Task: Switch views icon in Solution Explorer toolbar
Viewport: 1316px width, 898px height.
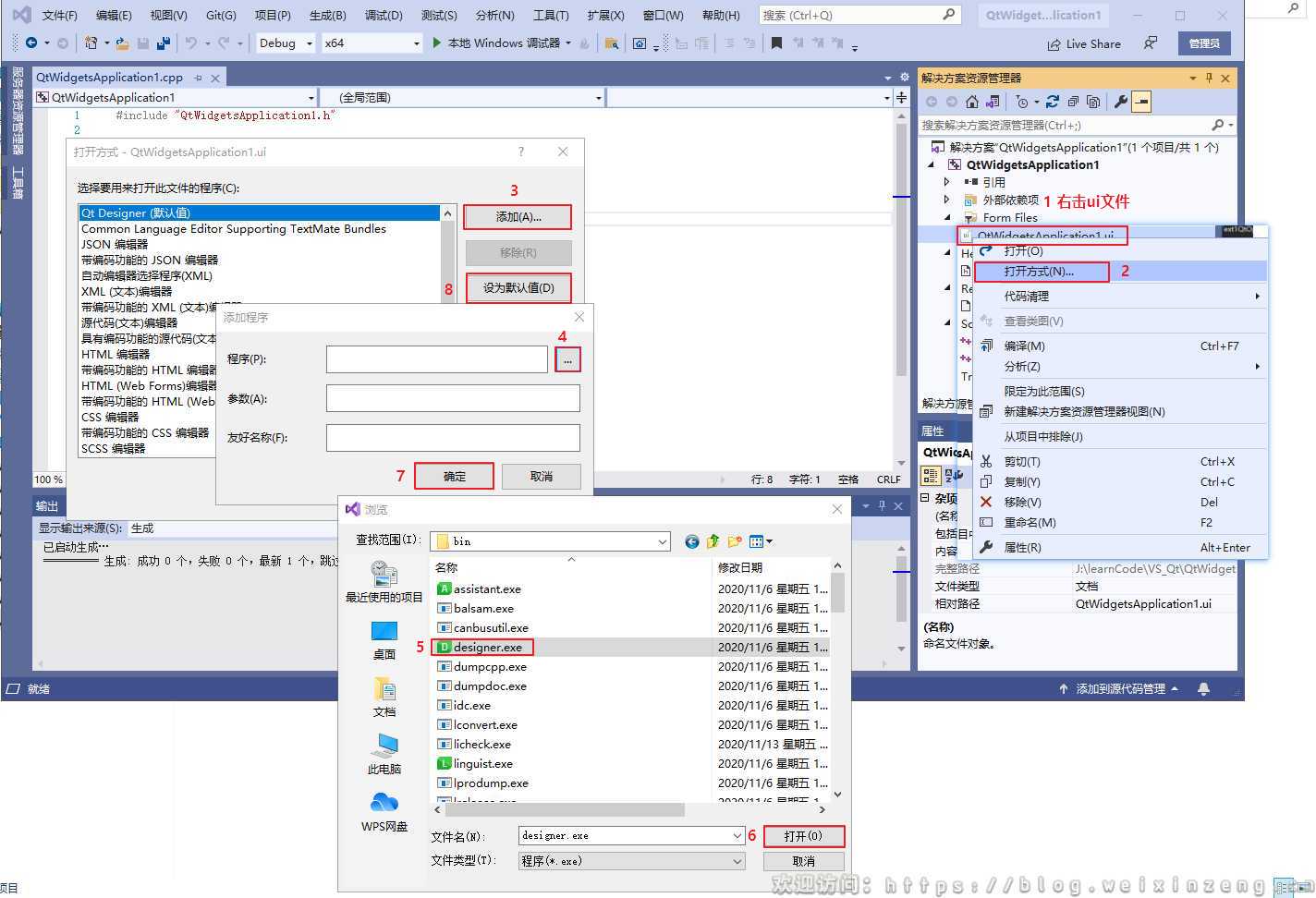Action: tap(993, 102)
